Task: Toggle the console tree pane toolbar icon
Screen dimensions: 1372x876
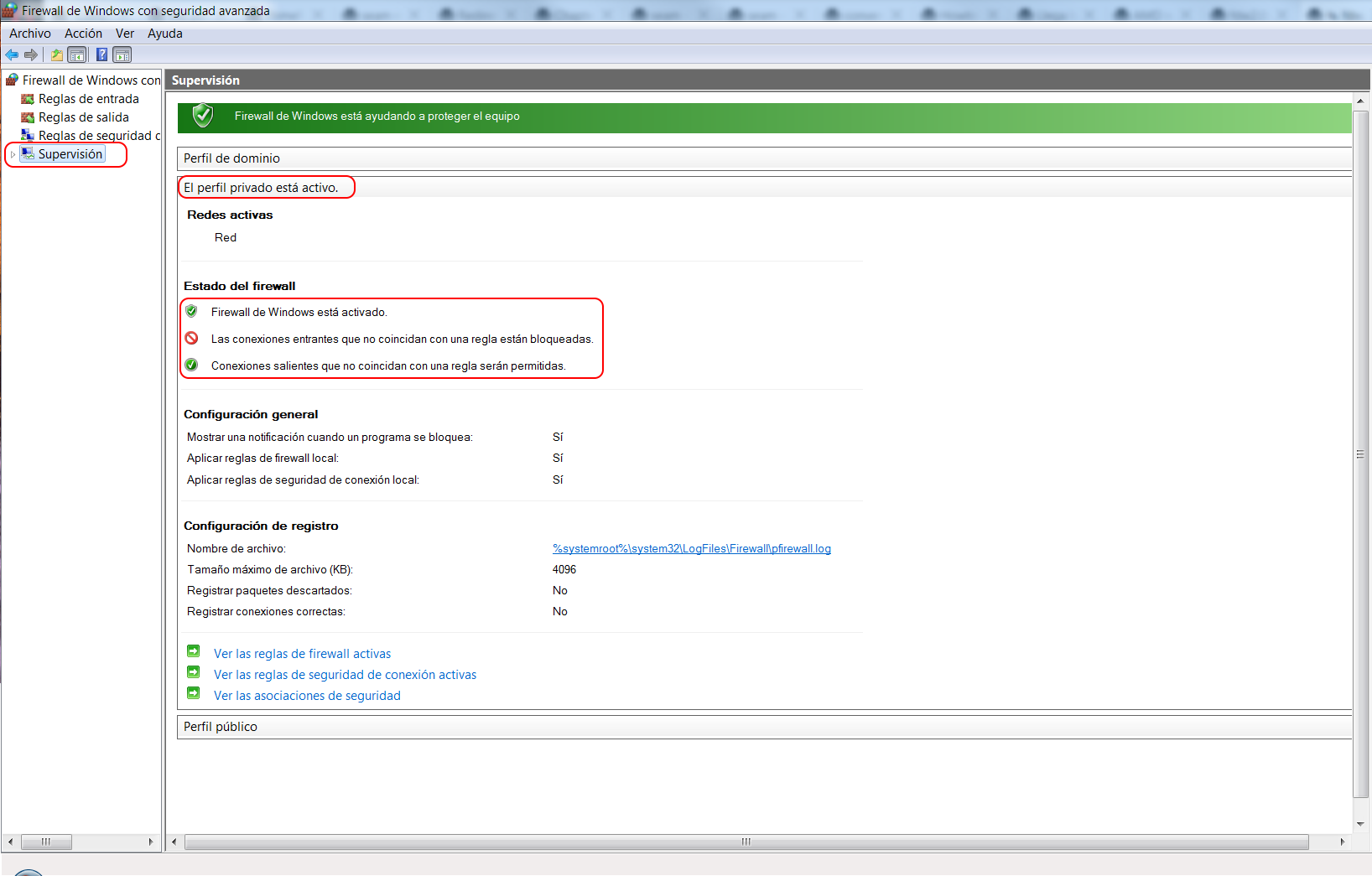Action: [77, 54]
